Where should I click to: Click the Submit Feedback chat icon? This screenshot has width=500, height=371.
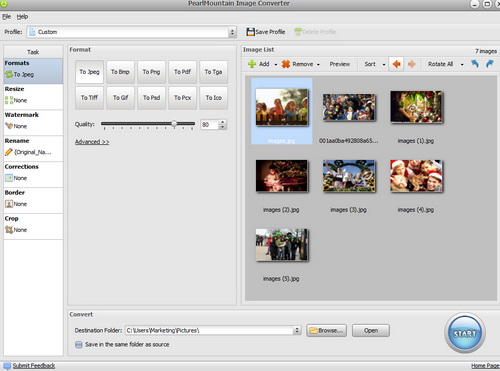click(x=7, y=366)
